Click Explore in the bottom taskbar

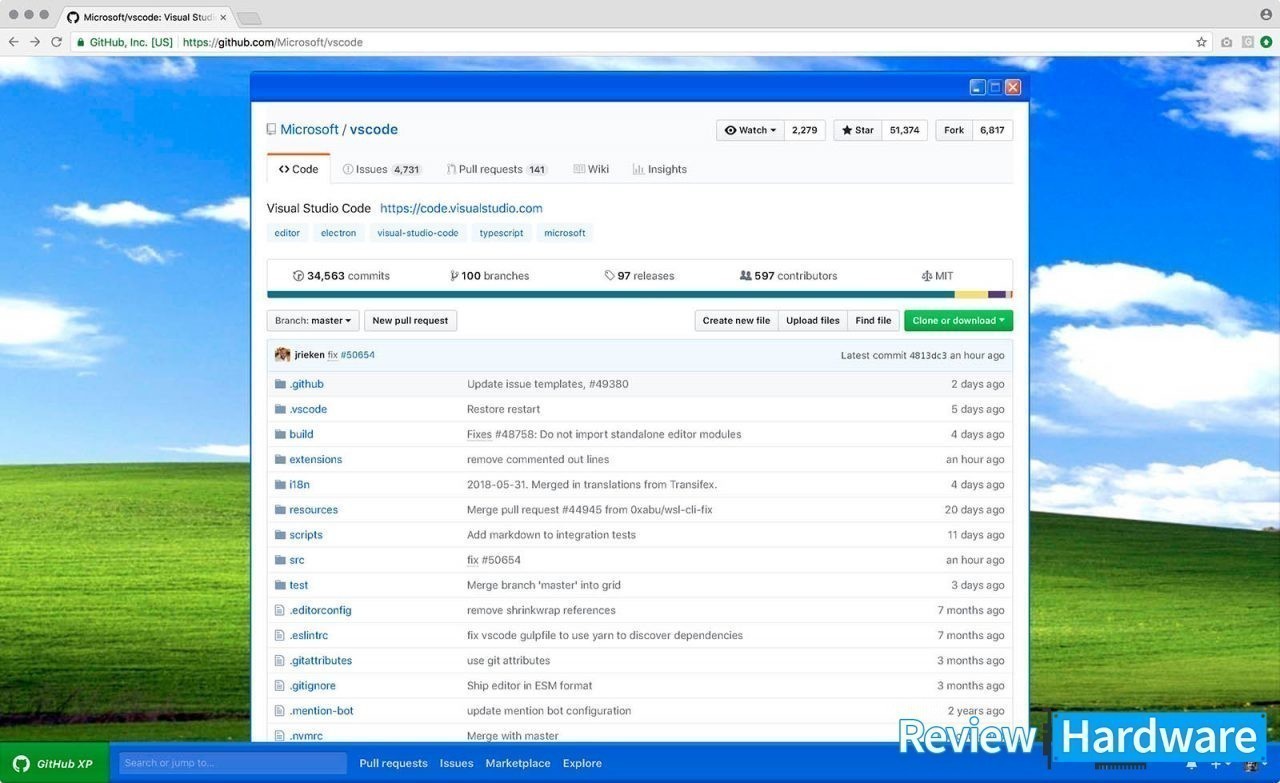pos(582,764)
